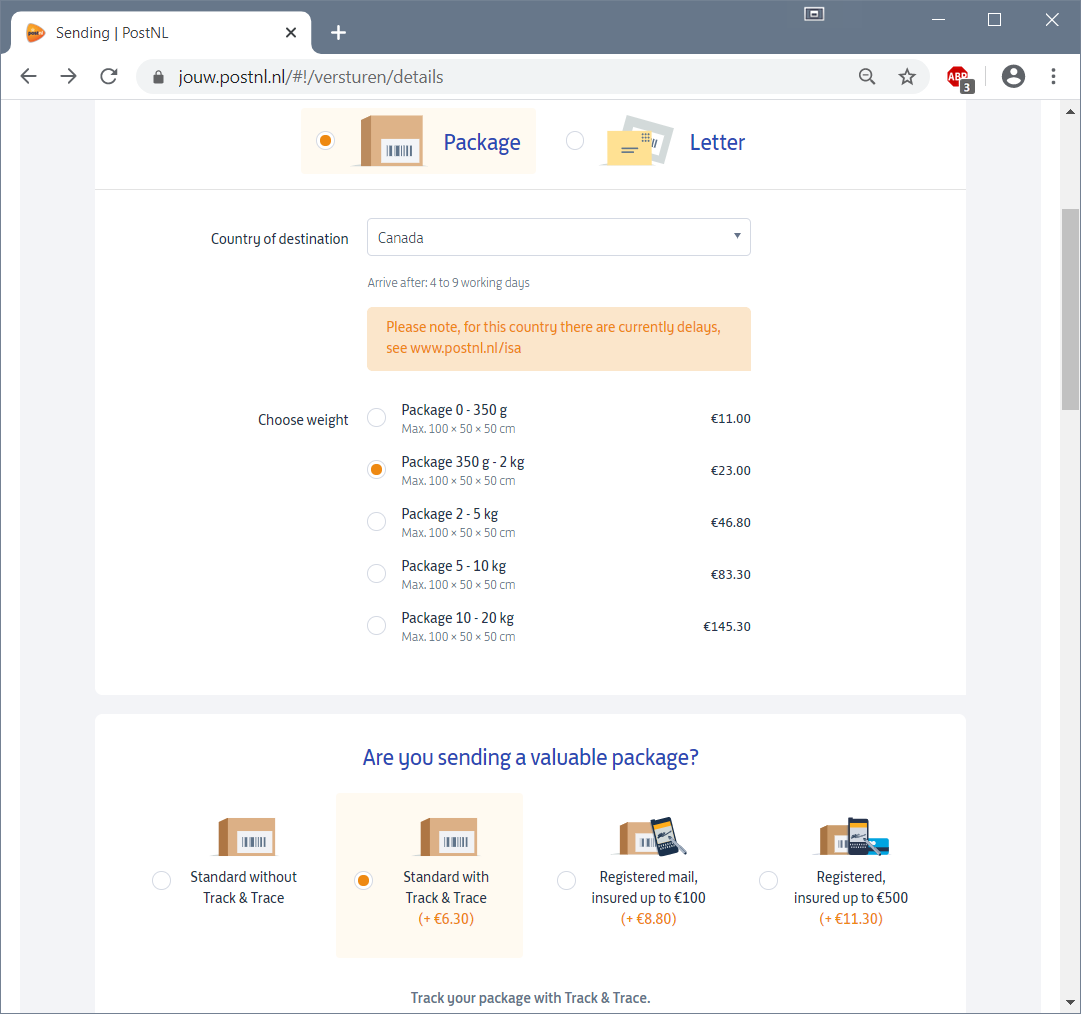Open the Chrome profile account icon
This screenshot has width=1081, height=1014.
click(x=1013, y=77)
